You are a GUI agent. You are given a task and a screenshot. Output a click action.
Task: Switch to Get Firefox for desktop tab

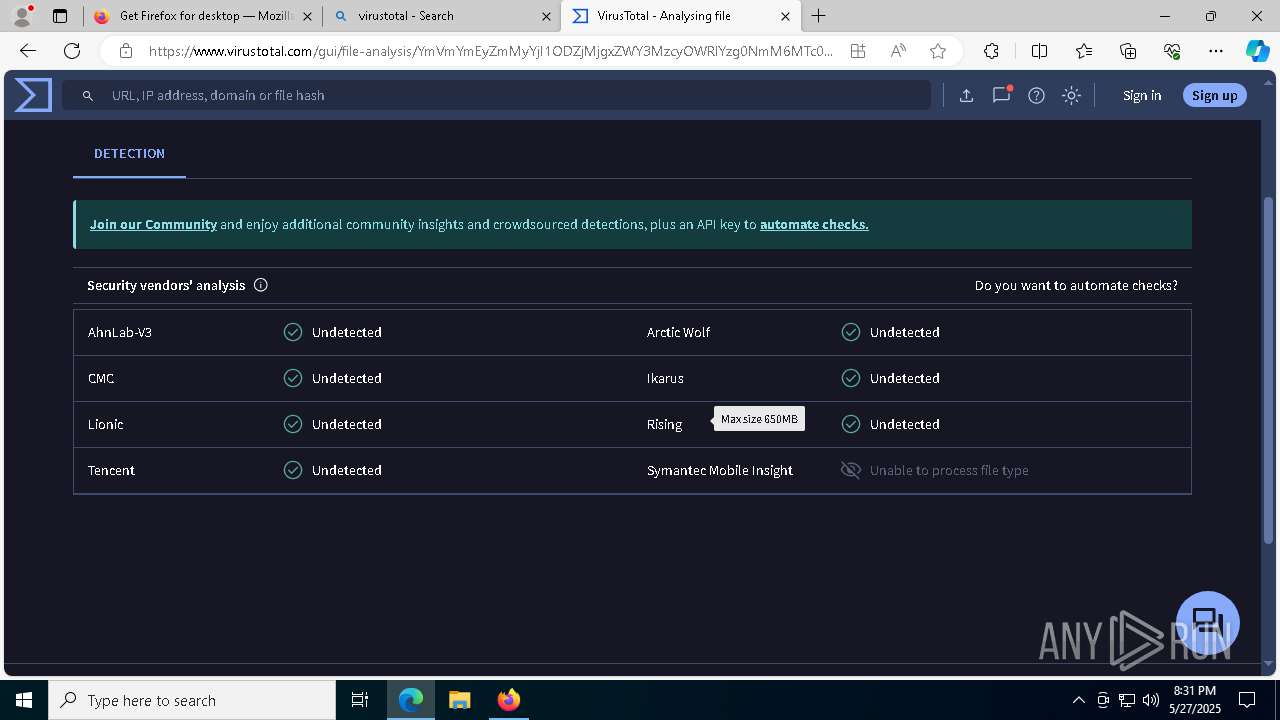coord(202,16)
